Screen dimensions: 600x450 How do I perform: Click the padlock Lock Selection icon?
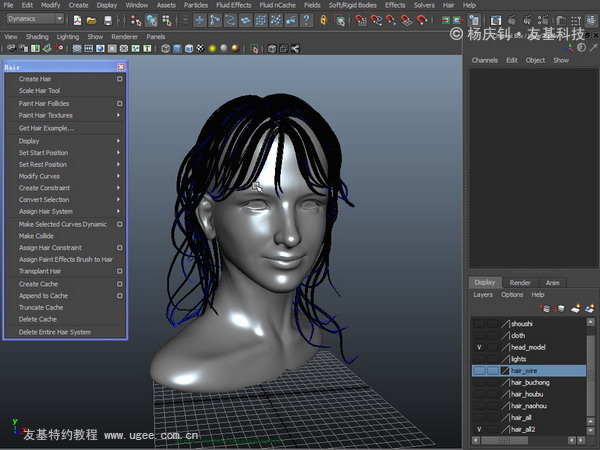324,20
